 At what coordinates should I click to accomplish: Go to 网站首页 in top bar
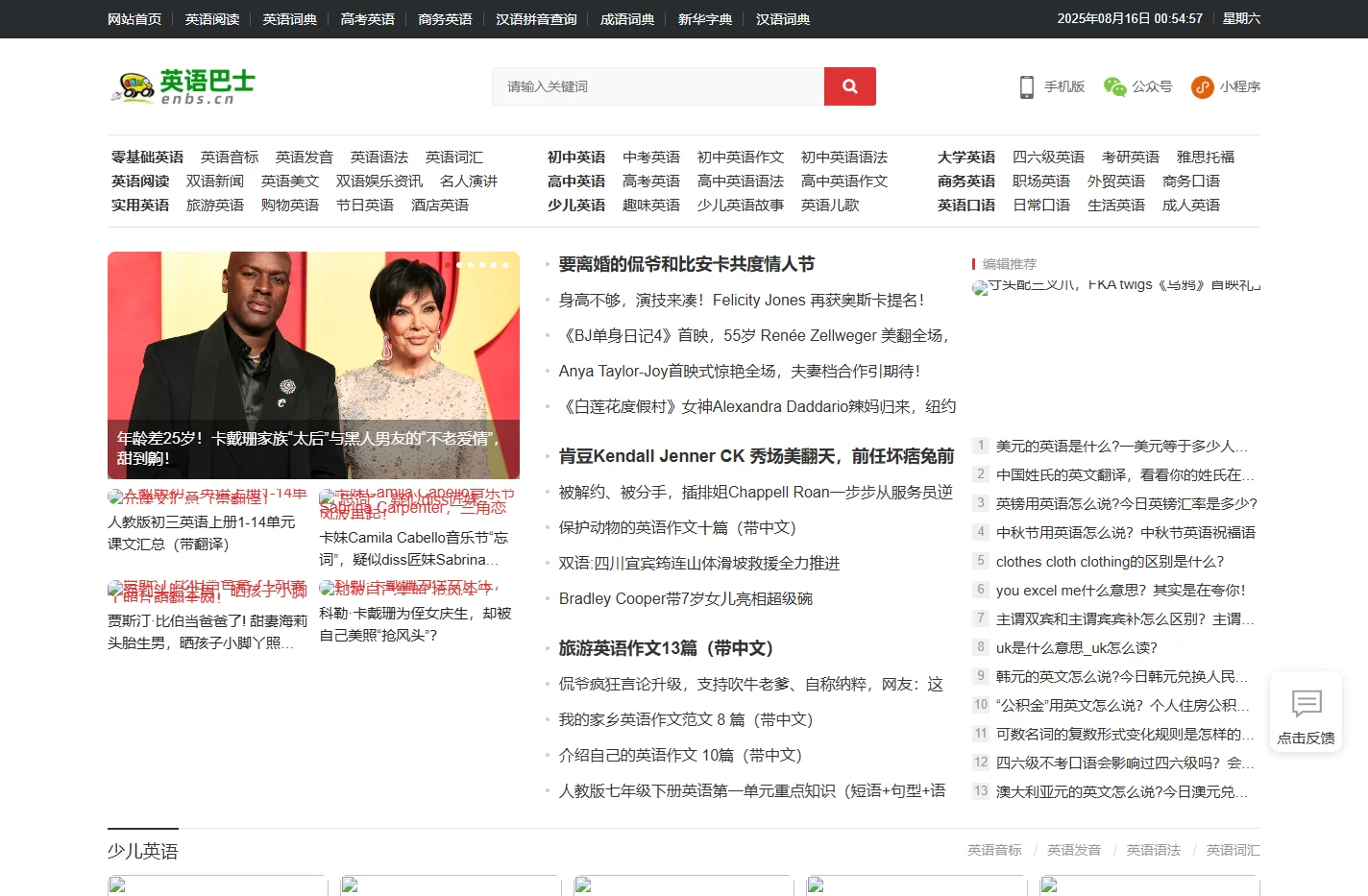[x=134, y=19]
